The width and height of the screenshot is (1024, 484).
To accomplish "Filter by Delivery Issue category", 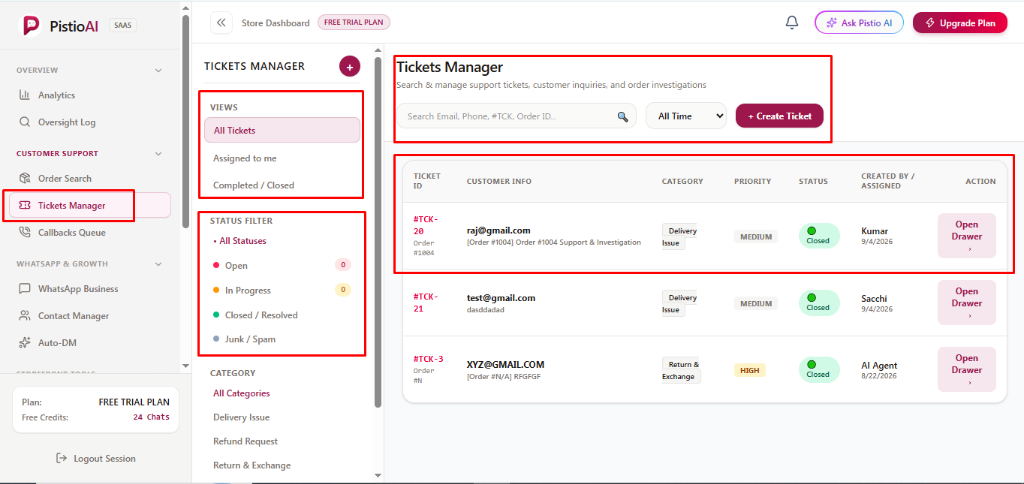I will (x=242, y=417).
